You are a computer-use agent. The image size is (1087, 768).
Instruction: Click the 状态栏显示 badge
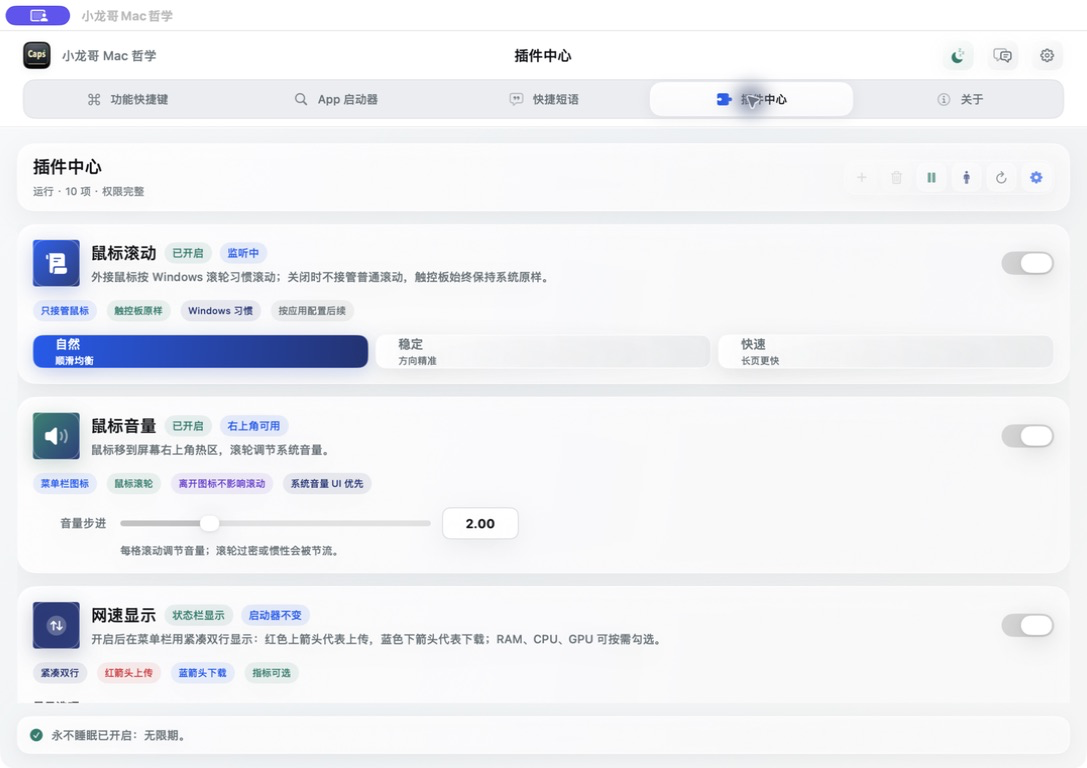pyautogui.click(x=198, y=615)
